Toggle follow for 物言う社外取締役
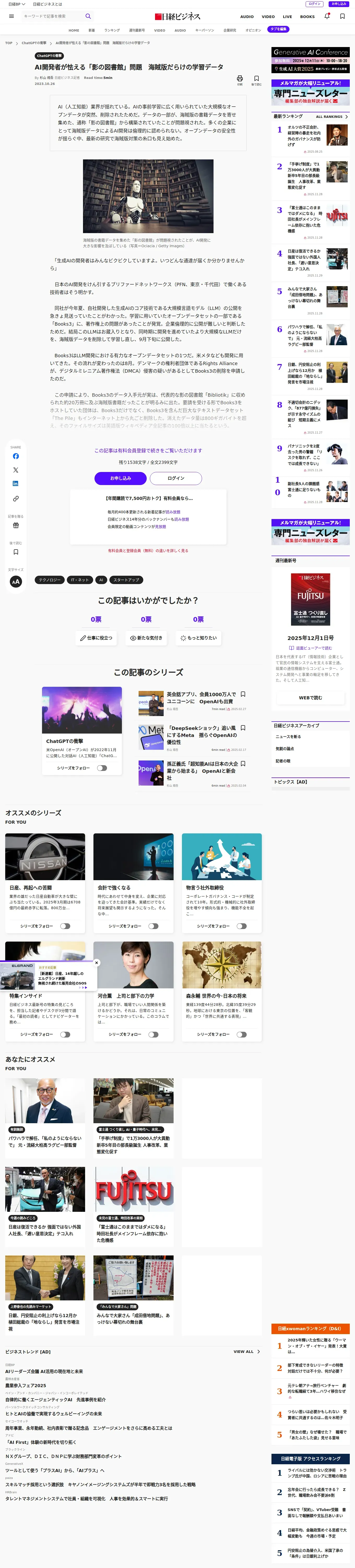This screenshot has height=1568, width=355. click(241, 926)
